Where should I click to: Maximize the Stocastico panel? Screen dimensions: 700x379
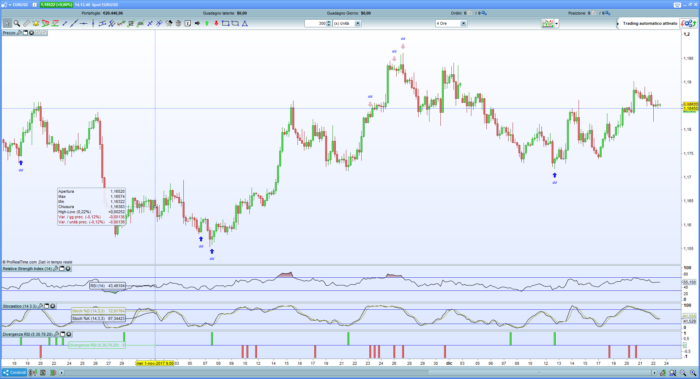[47, 306]
